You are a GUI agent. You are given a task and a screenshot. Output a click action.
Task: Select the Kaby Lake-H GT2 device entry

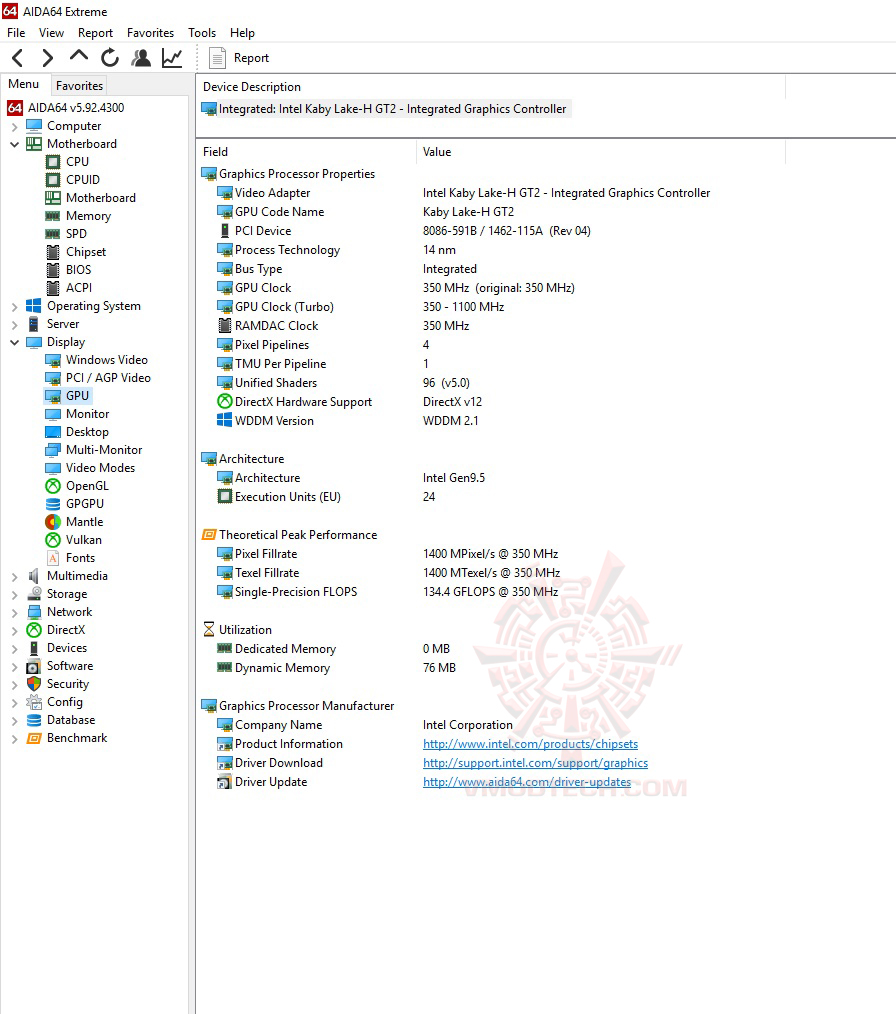(x=385, y=108)
